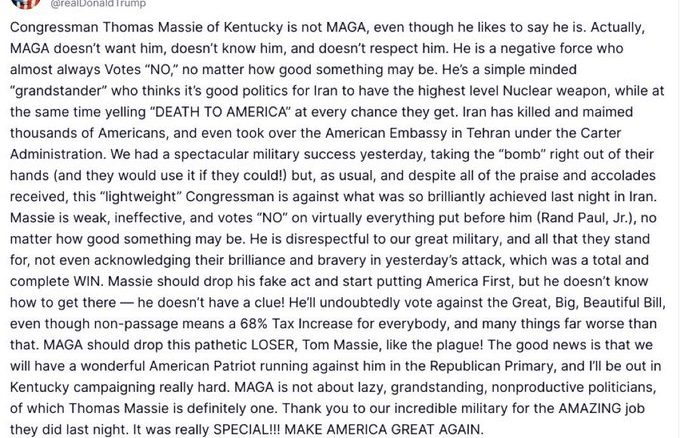Screen dimensions: 680x438
Task: Click the closing "MAKE AMERICA GREAT AGAIN" text
Action: tap(383, 430)
